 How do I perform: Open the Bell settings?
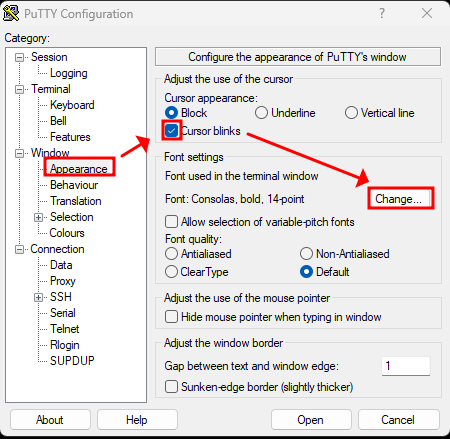[x=58, y=121]
